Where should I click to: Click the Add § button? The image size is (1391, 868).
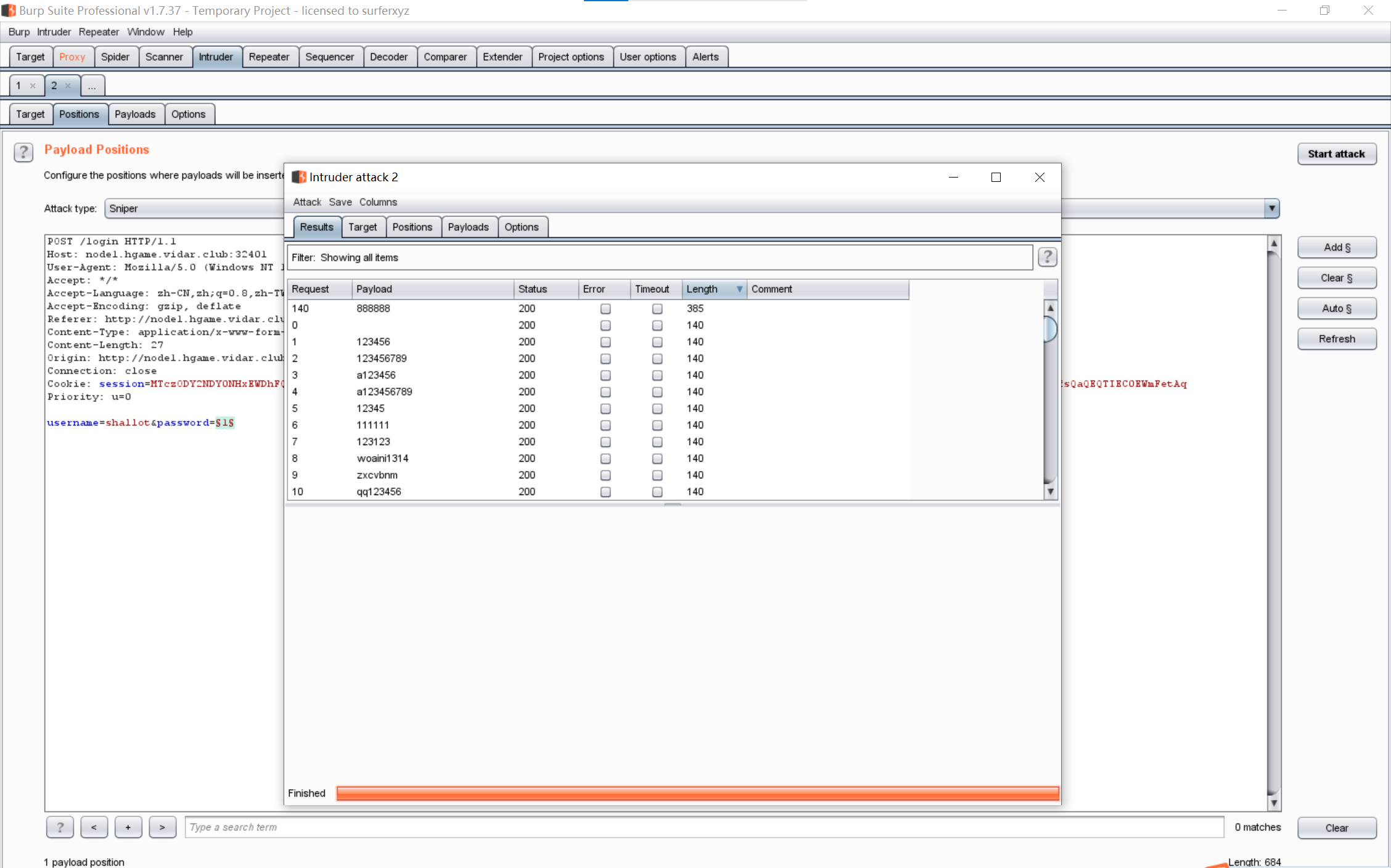point(1337,247)
